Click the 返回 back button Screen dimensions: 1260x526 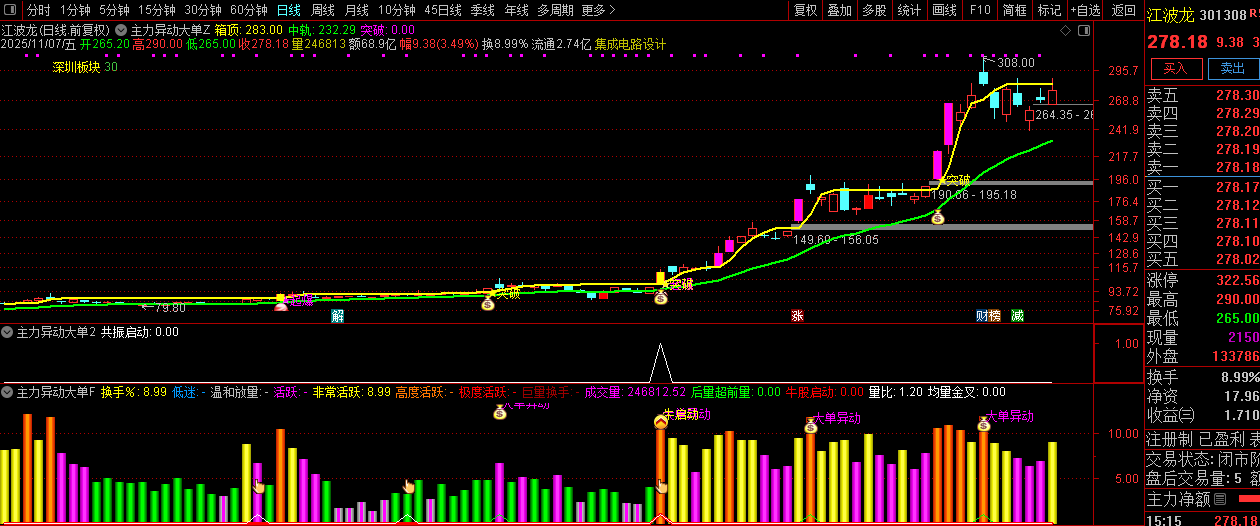[x=1124, y=10]
